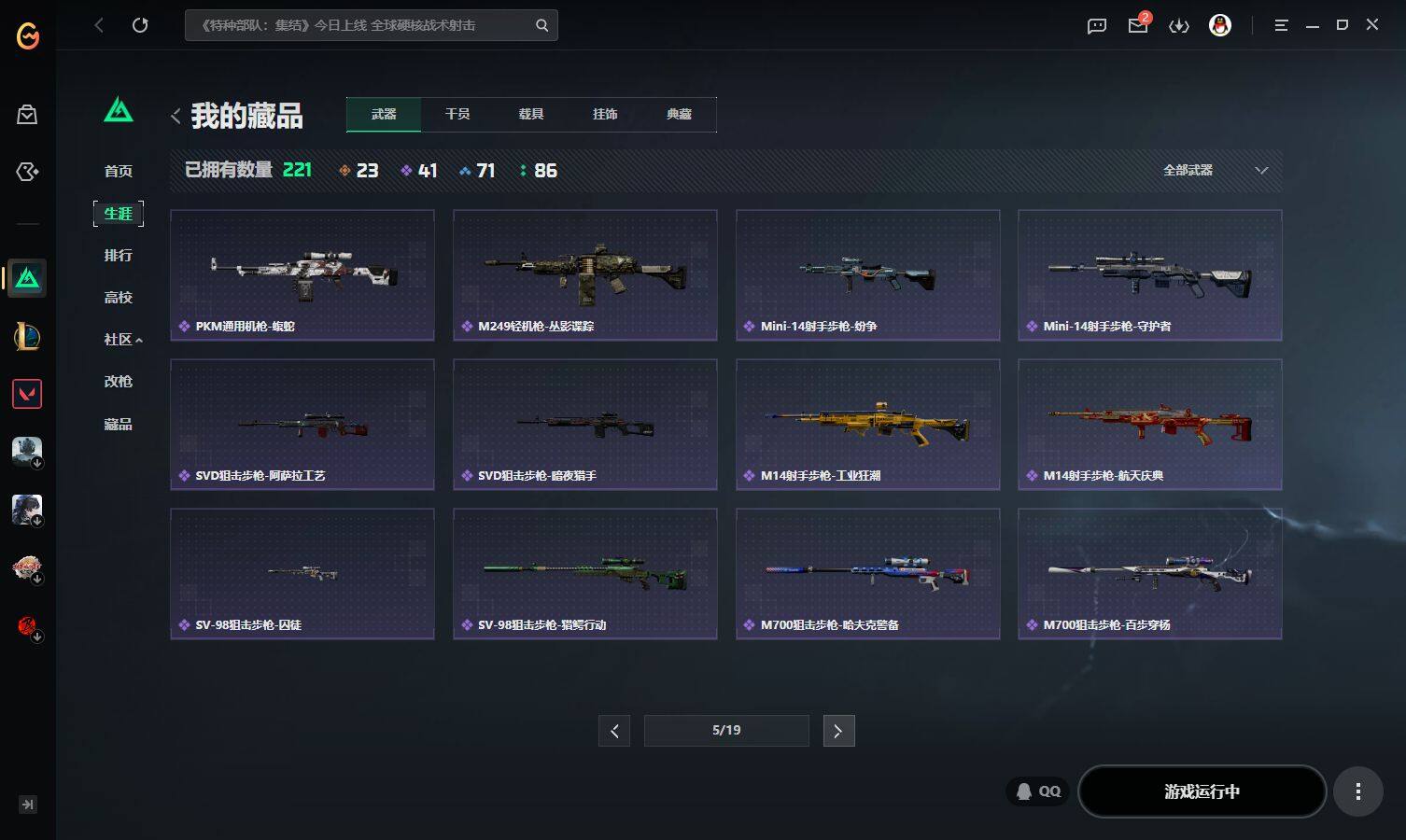This screenshot has height=840, width=1406.
Task: Open the M249轻机枪 weapon card
Action: [585, 275]
